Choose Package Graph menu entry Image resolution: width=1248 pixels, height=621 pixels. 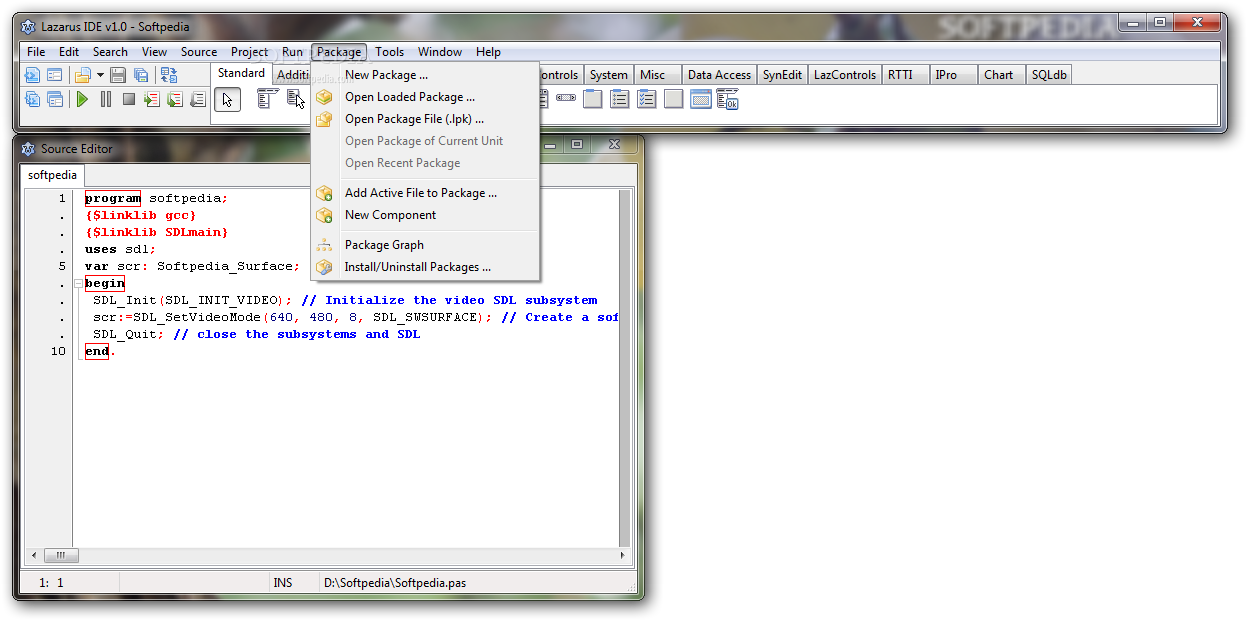click(425, 245)
